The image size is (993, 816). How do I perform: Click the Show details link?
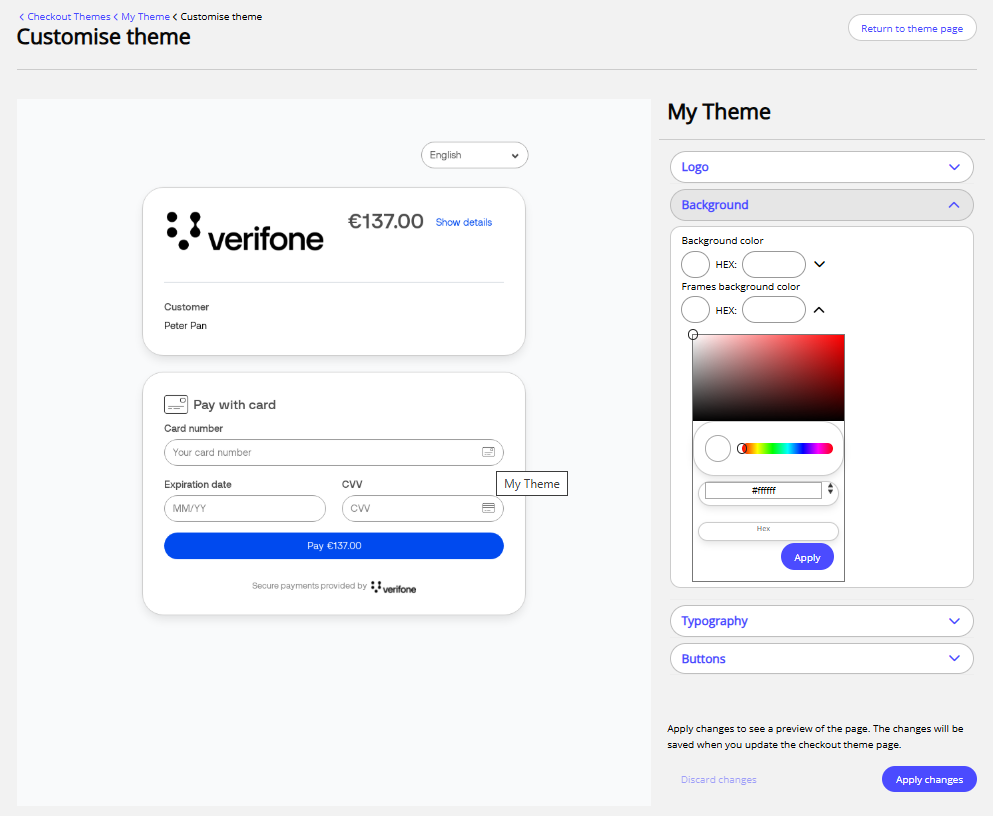[464, 222]
